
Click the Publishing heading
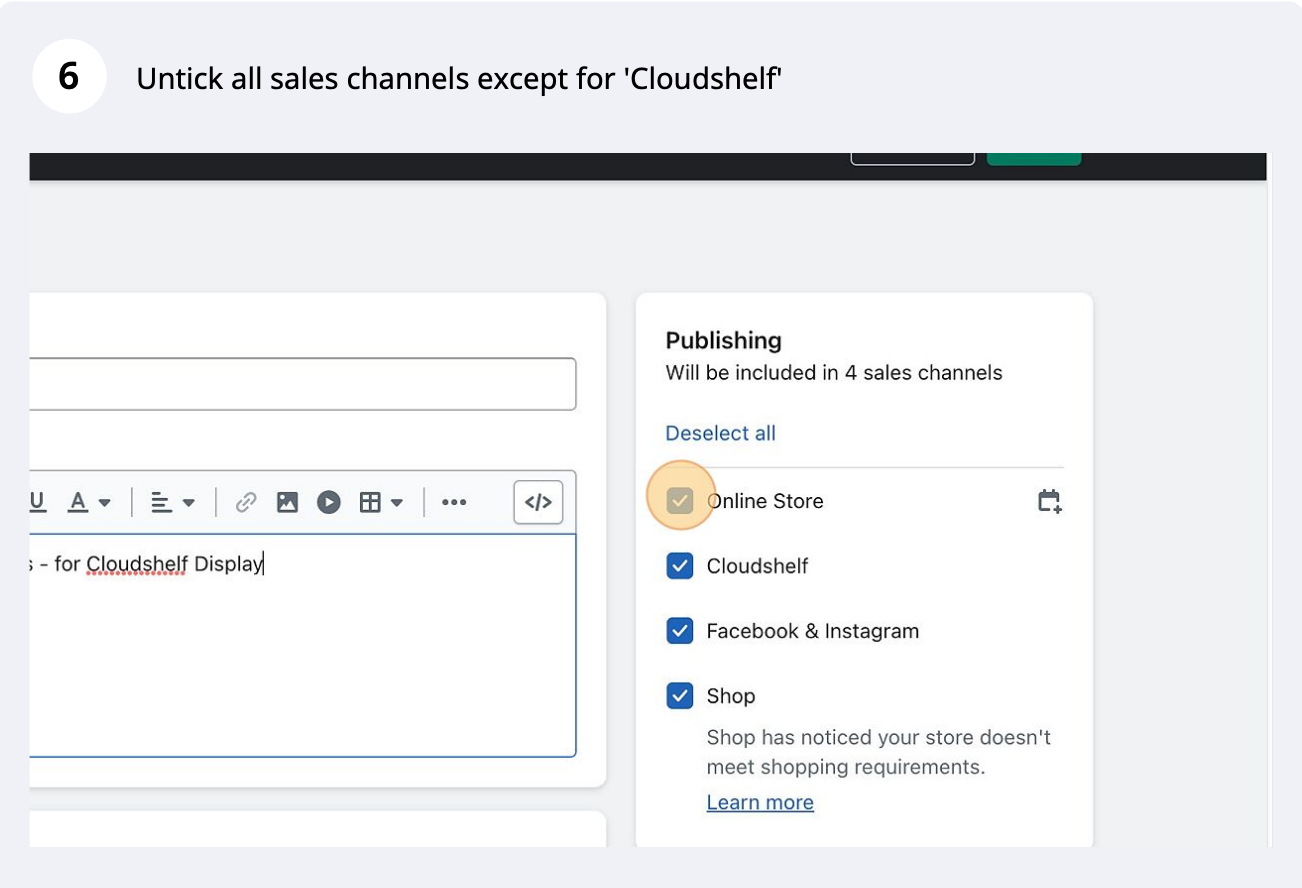724,340
